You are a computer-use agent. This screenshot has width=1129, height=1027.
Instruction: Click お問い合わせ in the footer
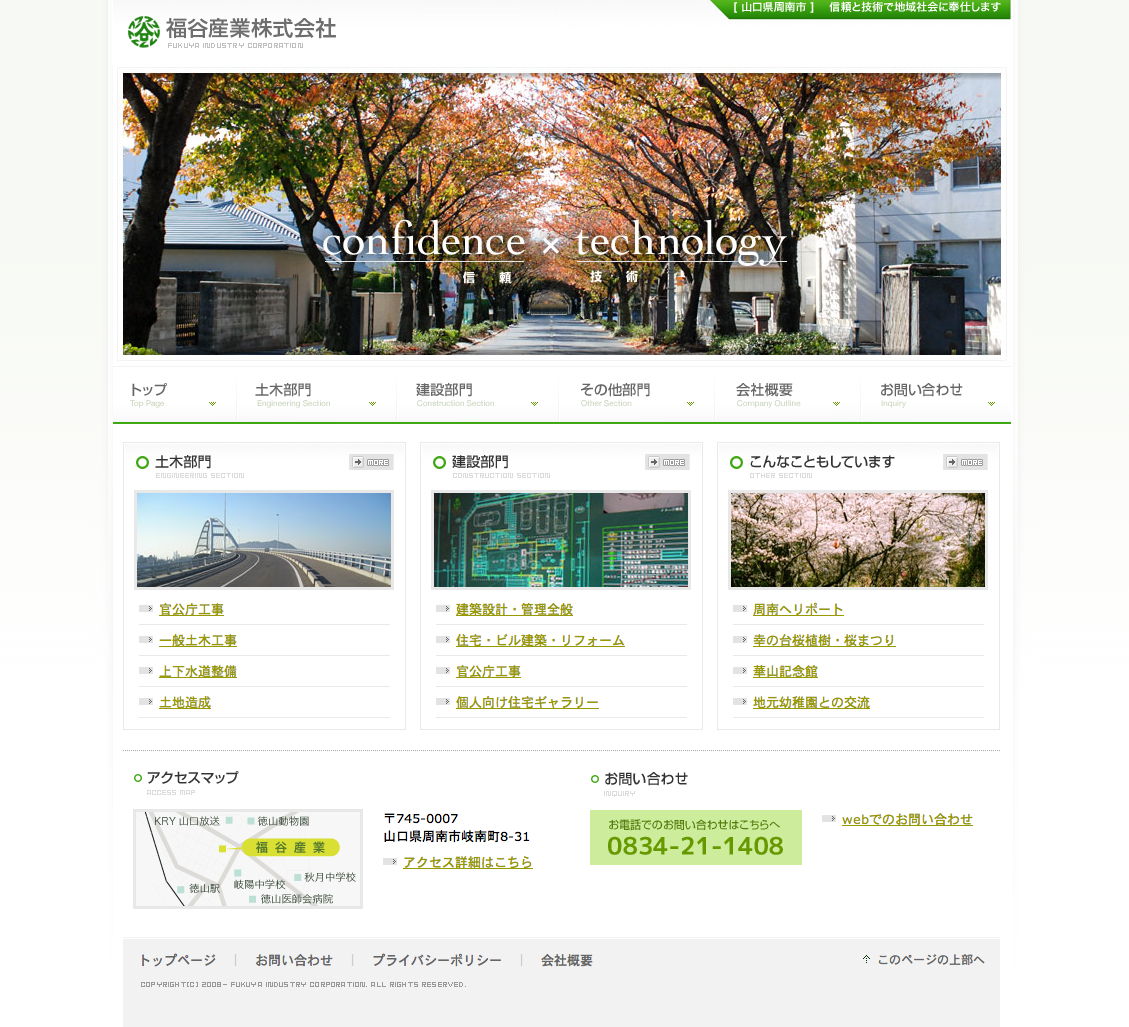click(294, 960)
